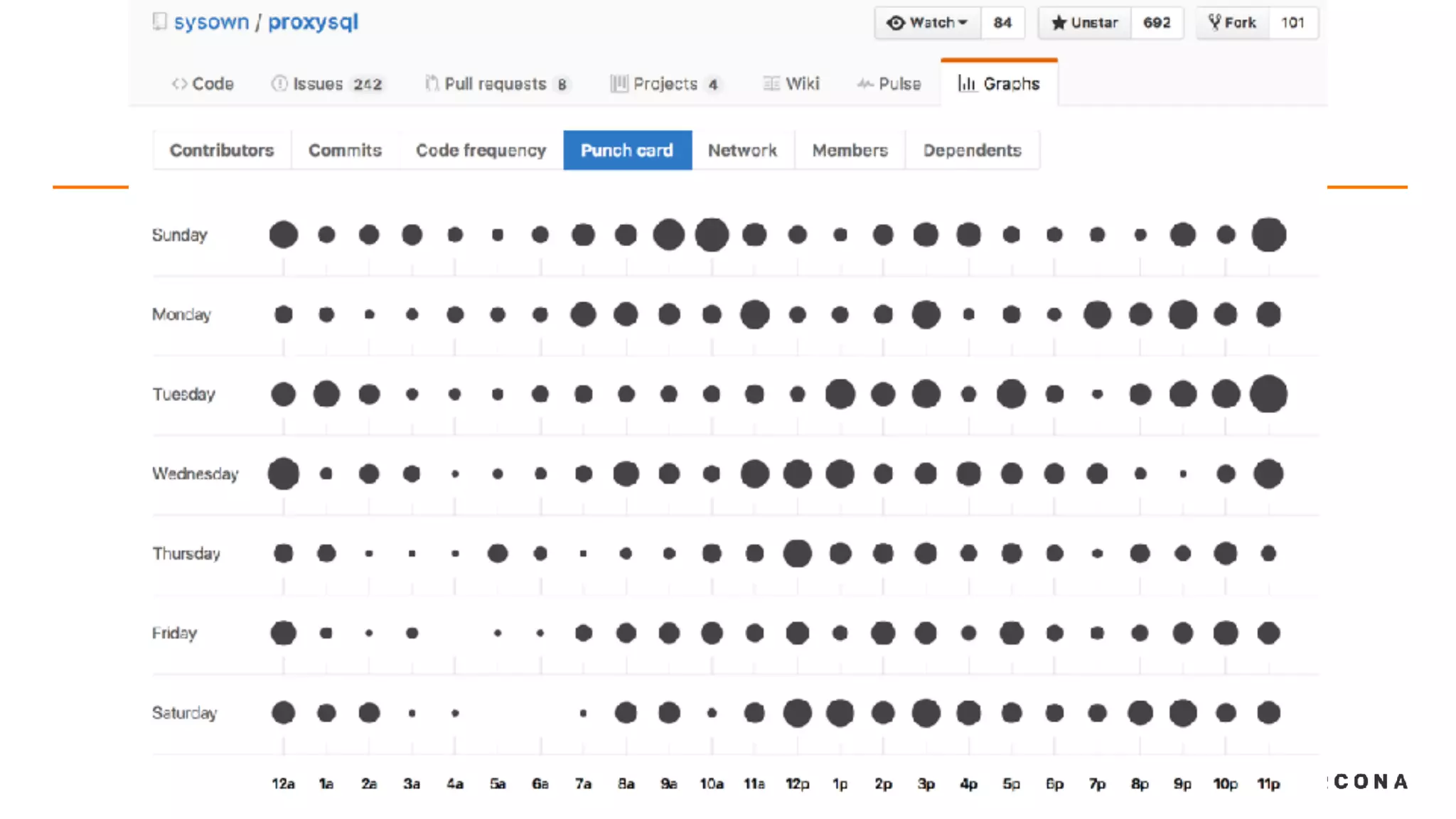The width and height of the screenshot is (1456, 819).
Task: Open the sysown owner link
Action: 211,22
